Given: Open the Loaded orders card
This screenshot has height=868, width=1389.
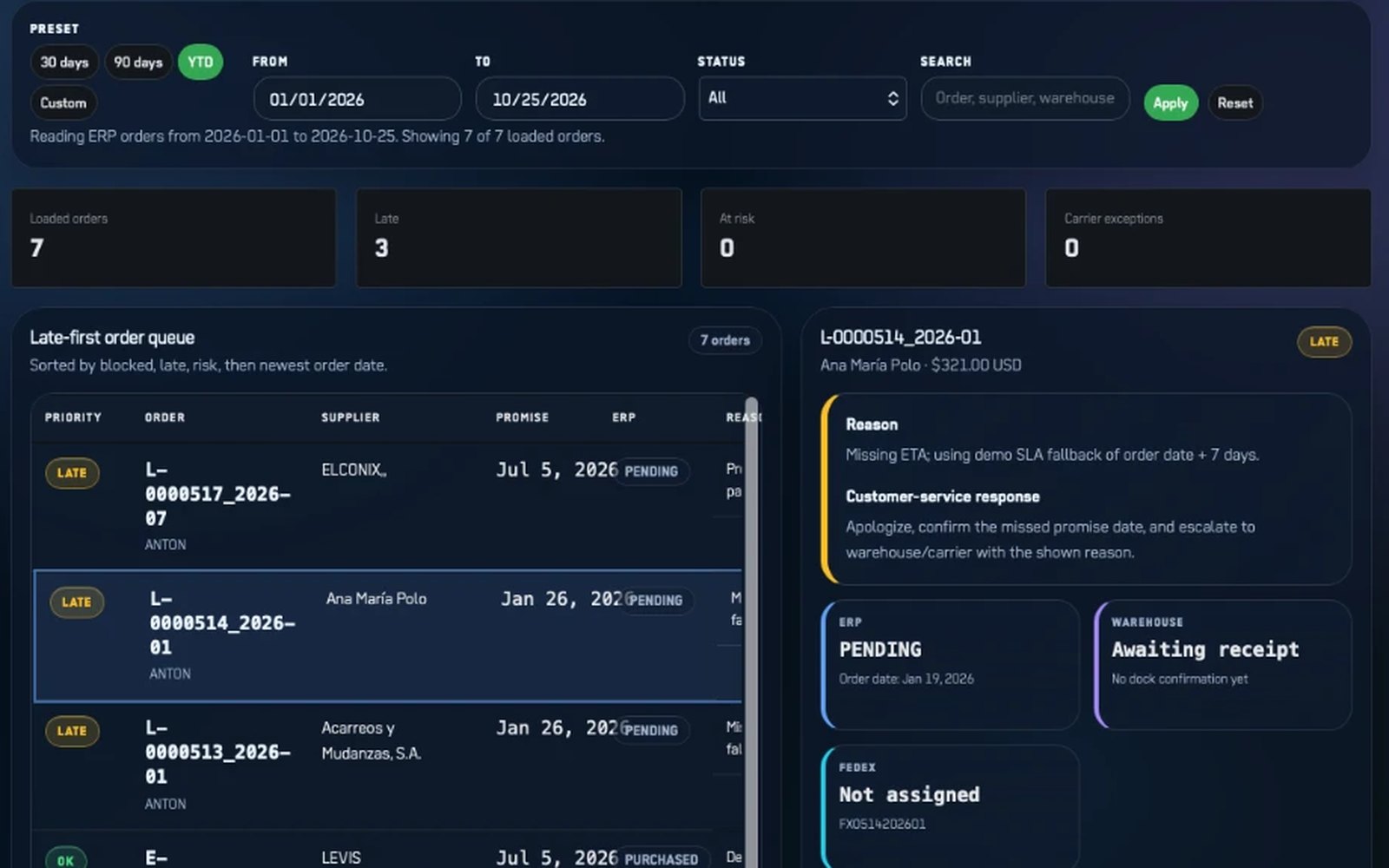Looking at the screenshot, I should (174, 238).
